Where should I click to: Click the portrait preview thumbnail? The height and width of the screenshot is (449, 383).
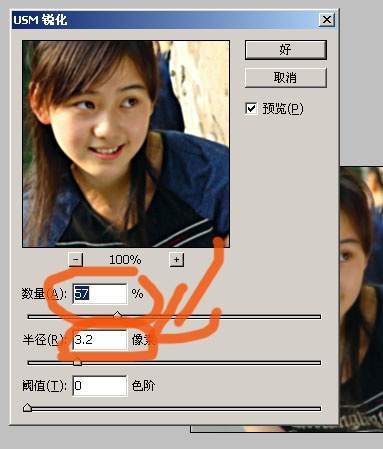126,144
